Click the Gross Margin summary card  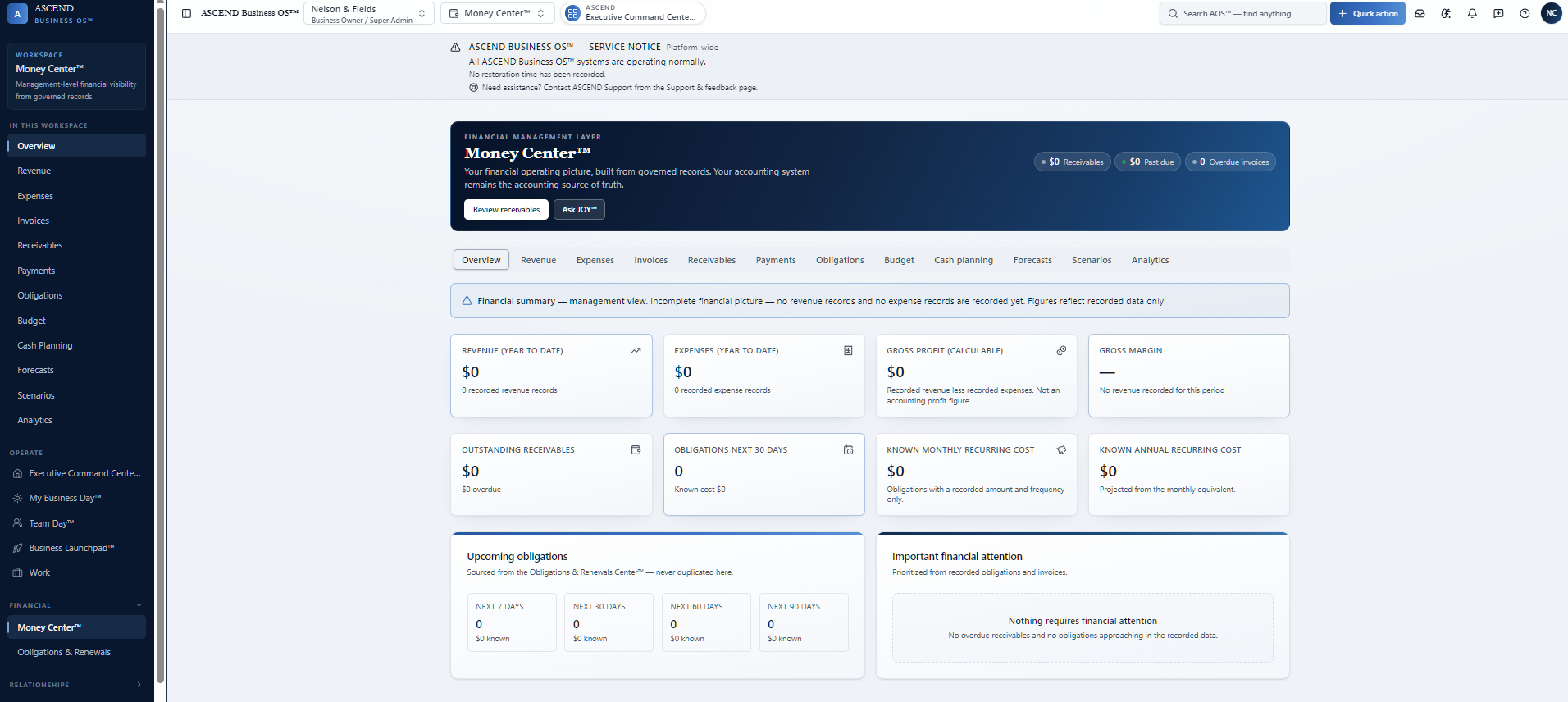(x=1188, y=376)
